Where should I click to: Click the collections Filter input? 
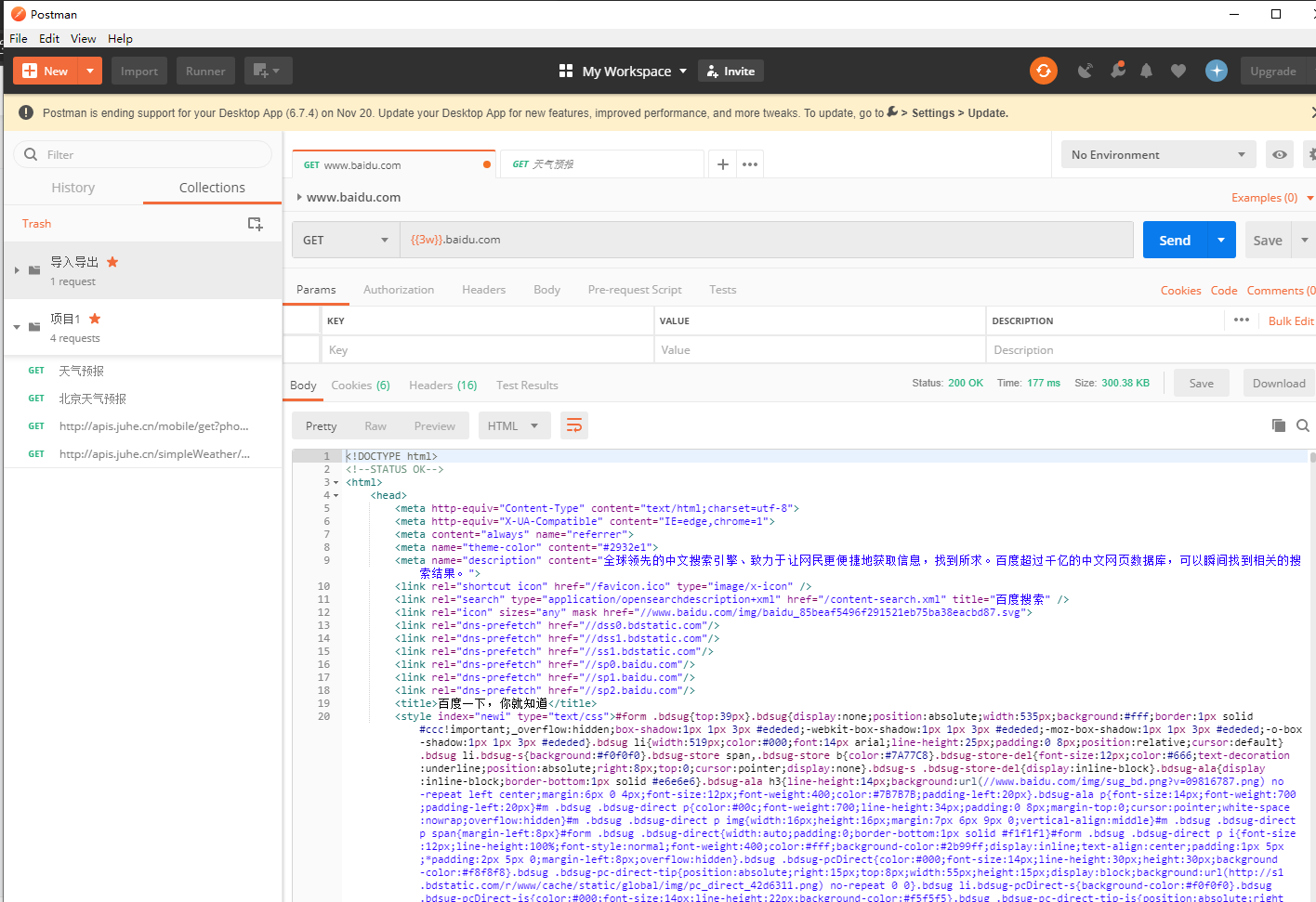(142, 154)
